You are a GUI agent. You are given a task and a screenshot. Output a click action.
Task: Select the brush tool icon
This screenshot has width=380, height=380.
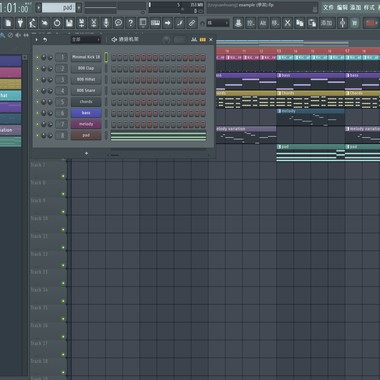pyautogui.click(x=180, y=23)
